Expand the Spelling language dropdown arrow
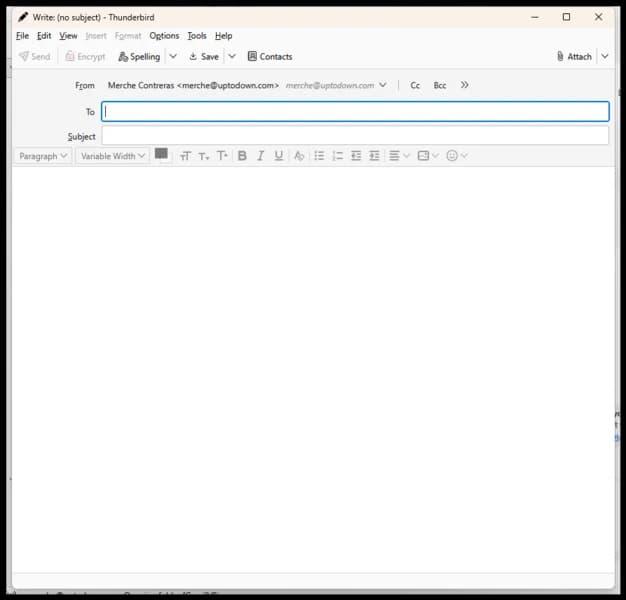 point(173,56)
